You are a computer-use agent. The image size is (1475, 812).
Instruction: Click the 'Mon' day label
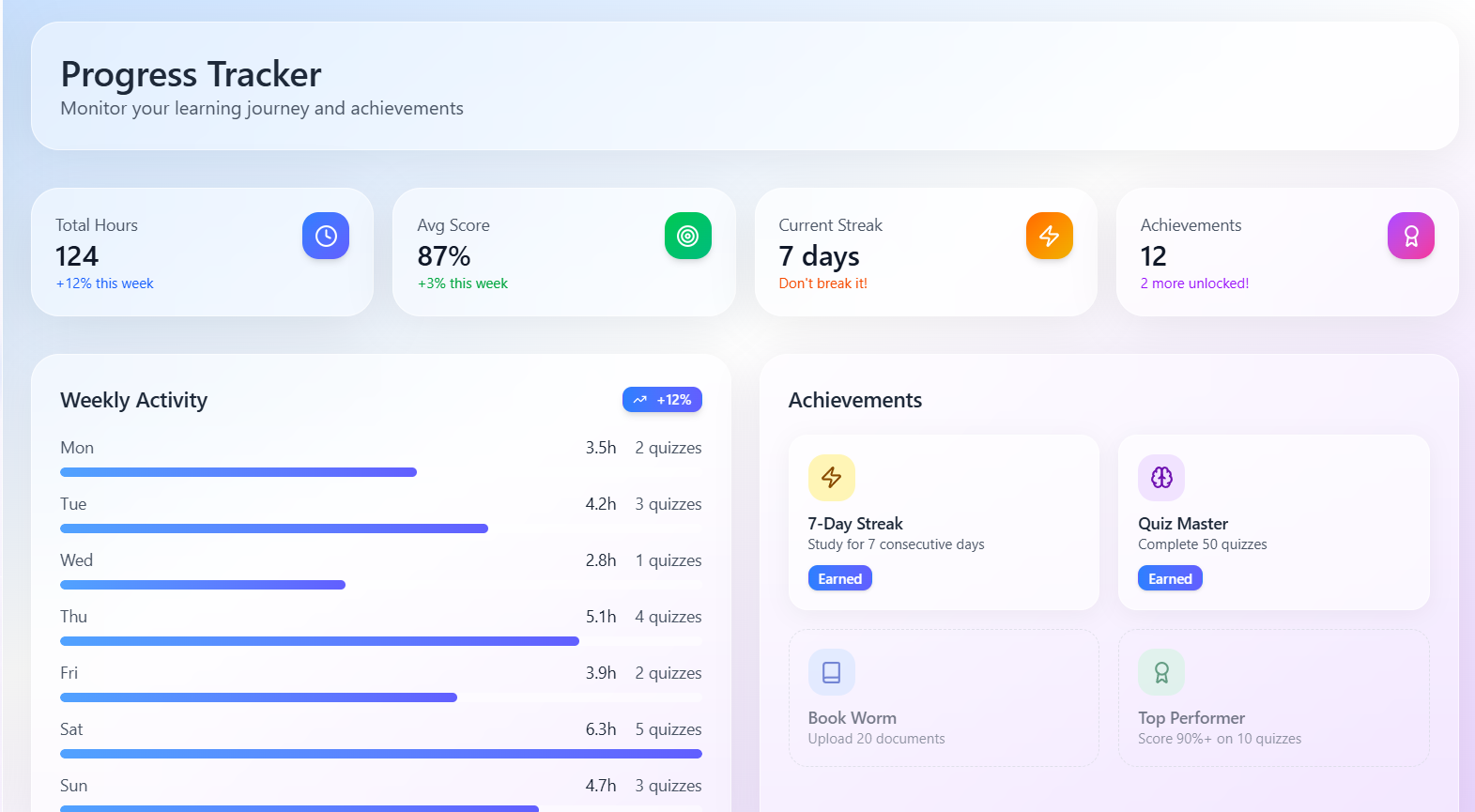pos(77,448)
